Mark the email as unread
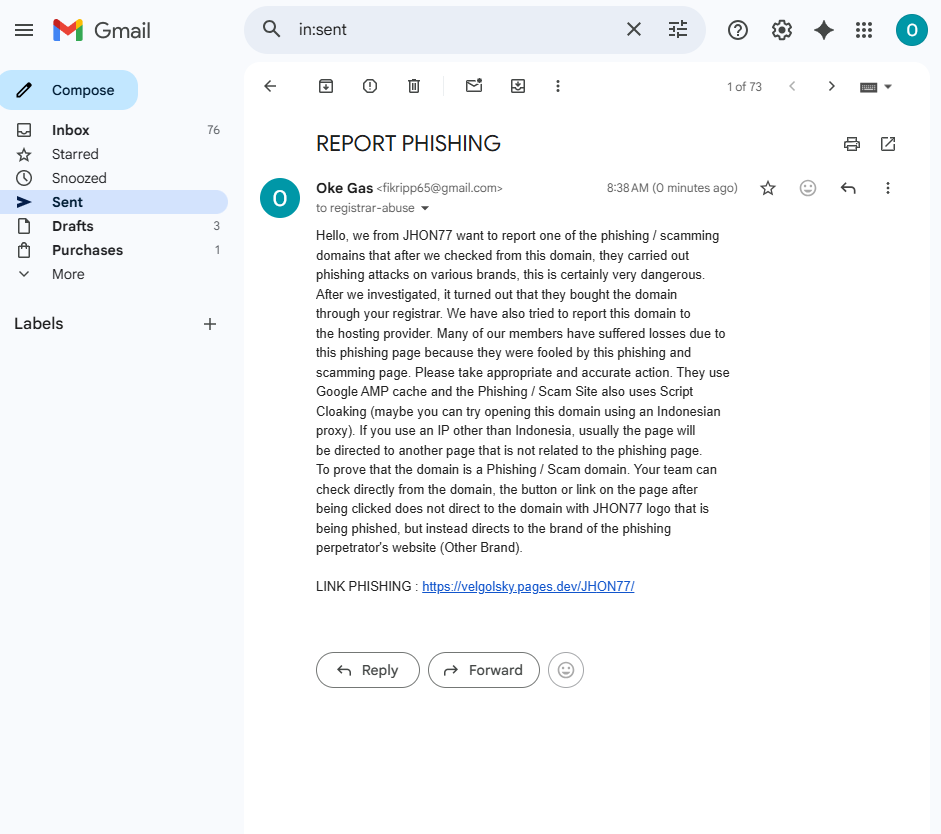This screenshot has width=941, height=834. pos(474,86)
